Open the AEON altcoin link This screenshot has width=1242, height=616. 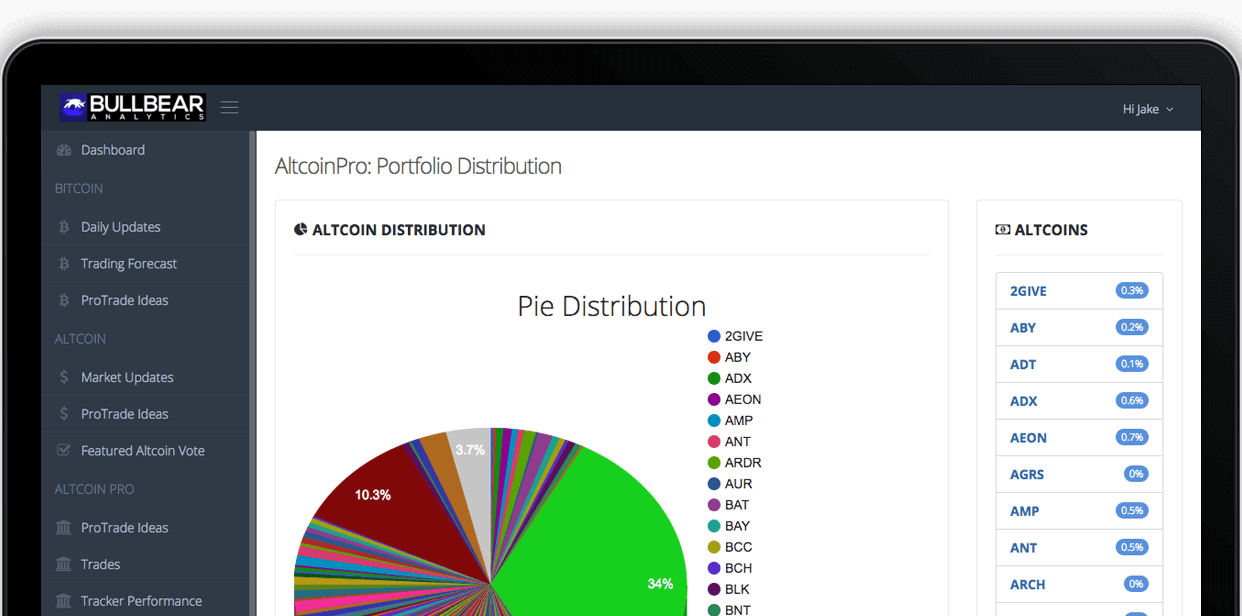(x=1028, y=438)
